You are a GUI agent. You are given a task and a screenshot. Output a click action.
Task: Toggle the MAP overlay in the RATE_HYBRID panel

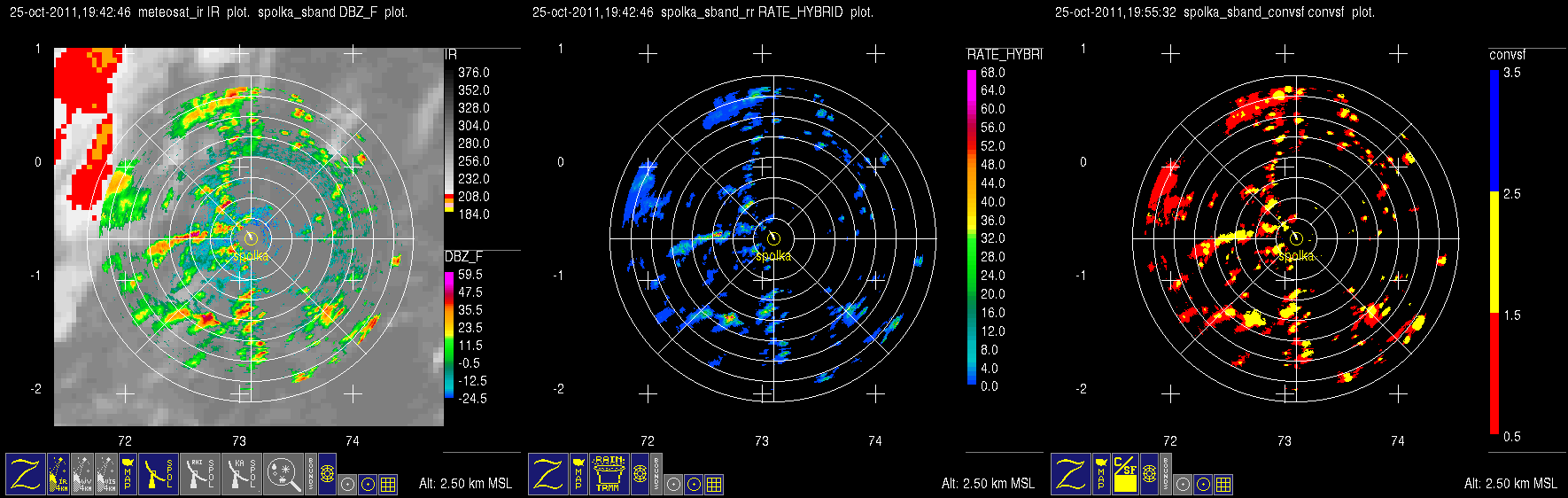click(578, 474)
